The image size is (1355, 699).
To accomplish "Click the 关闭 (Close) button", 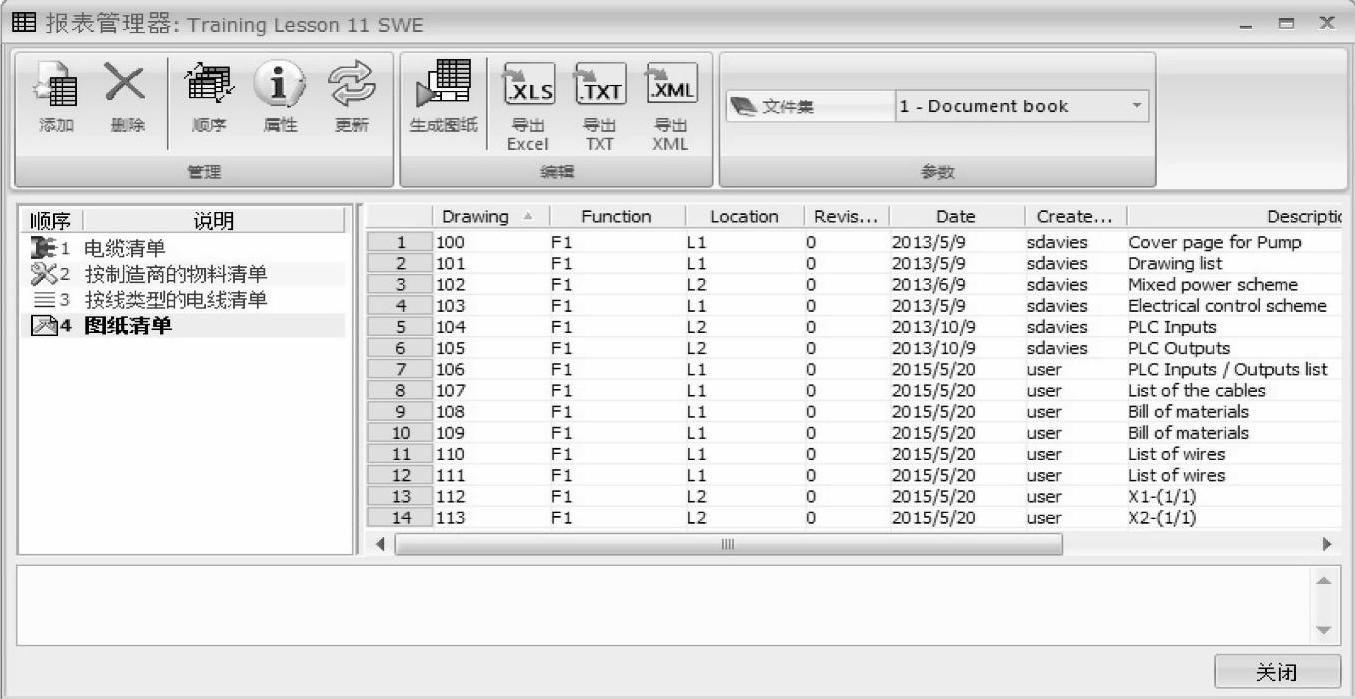I will tap(1277, 673).
